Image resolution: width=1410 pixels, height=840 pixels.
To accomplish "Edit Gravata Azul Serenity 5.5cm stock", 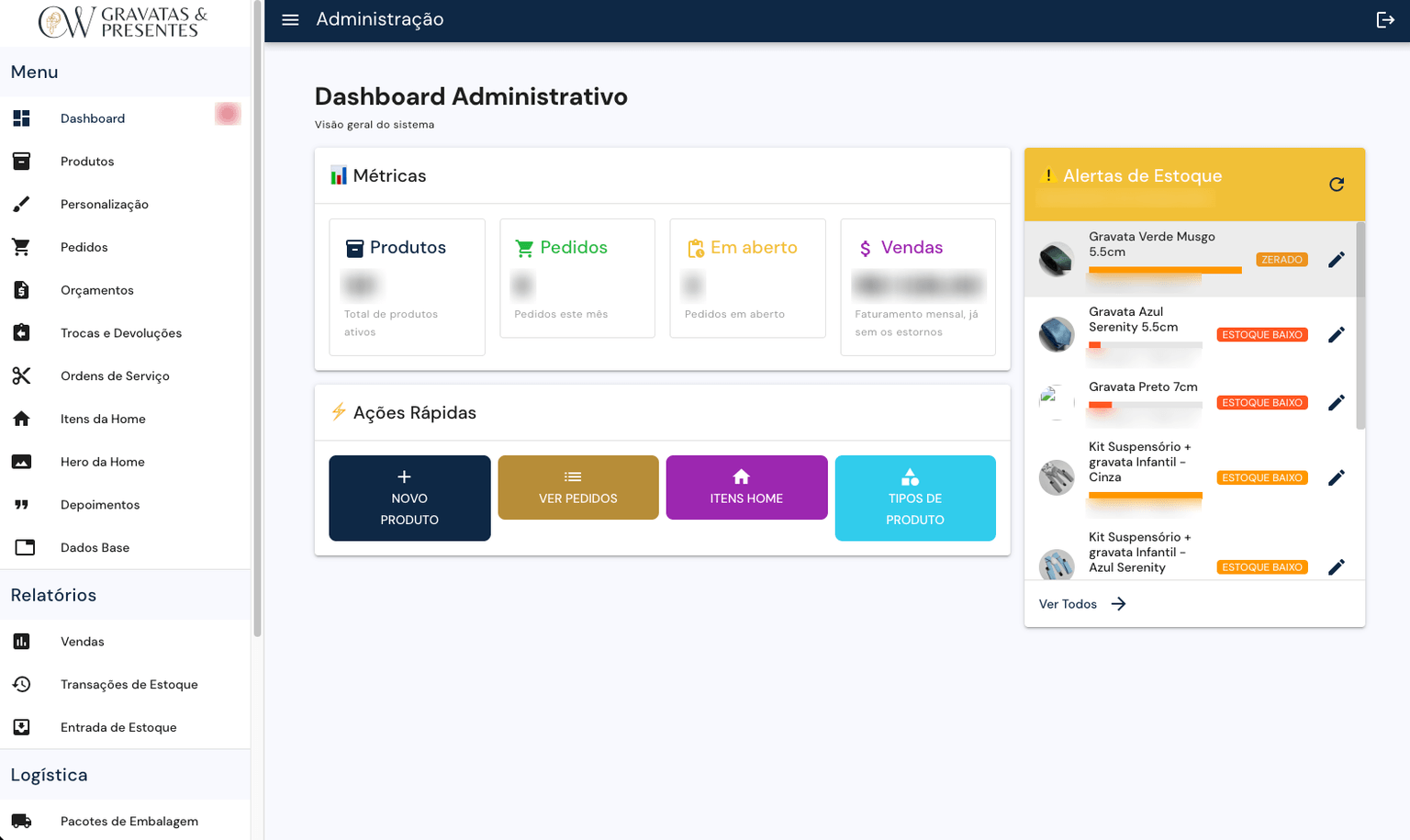I will click(1337, 334).
